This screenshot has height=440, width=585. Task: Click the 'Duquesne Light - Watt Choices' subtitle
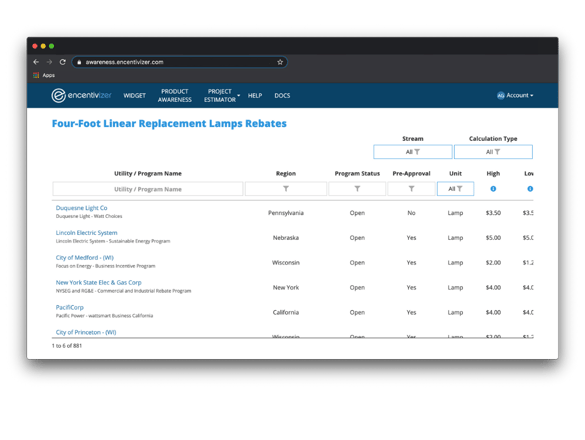[x=89, y=216]
